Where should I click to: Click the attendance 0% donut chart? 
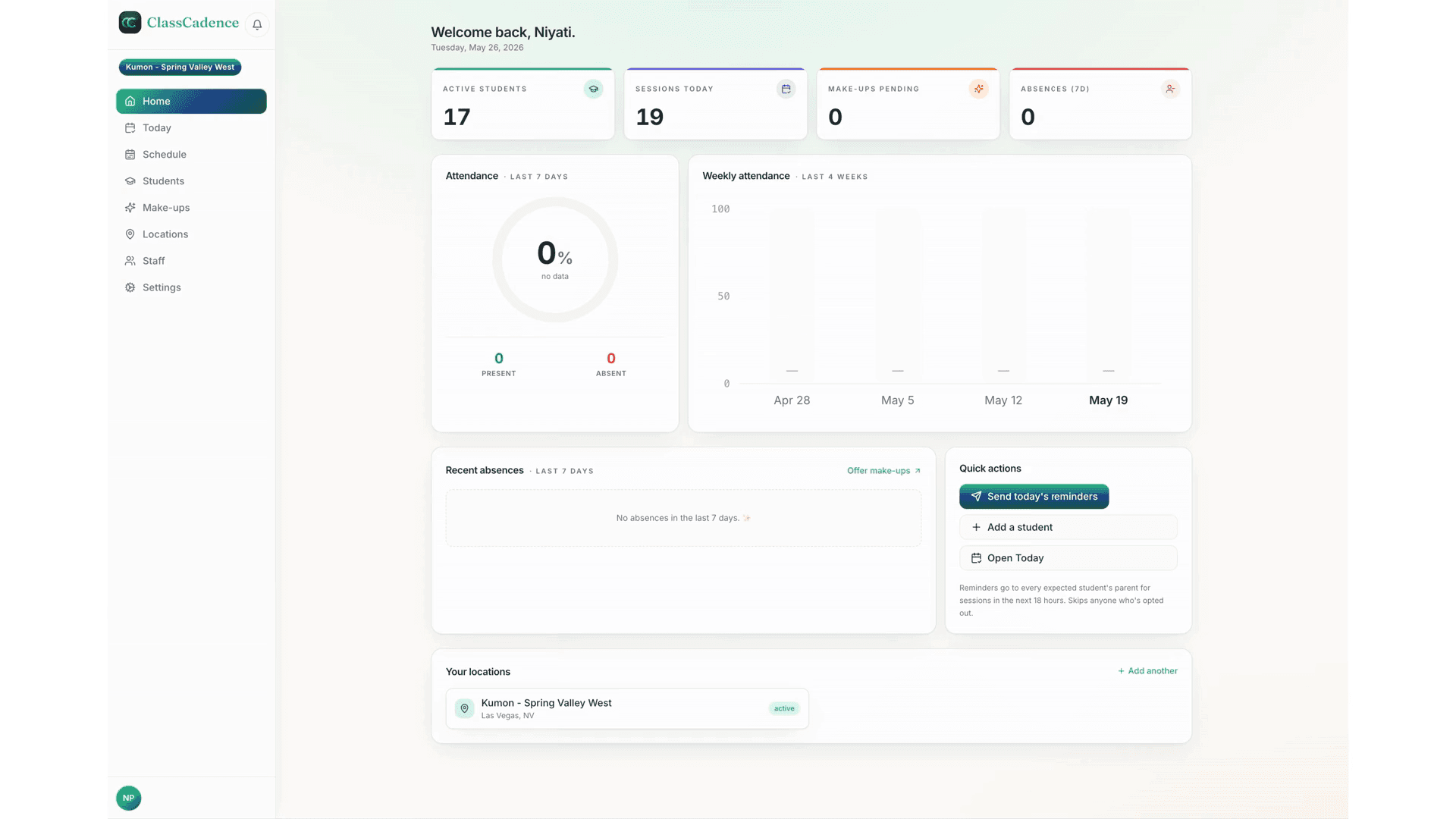[x=555, y=260]
